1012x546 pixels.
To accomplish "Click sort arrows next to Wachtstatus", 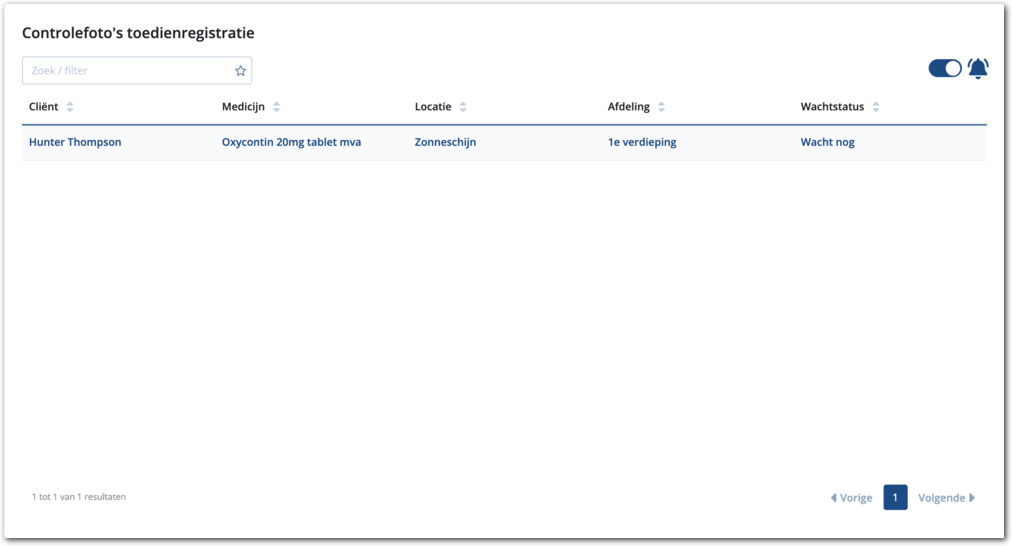I will point(875,107).
